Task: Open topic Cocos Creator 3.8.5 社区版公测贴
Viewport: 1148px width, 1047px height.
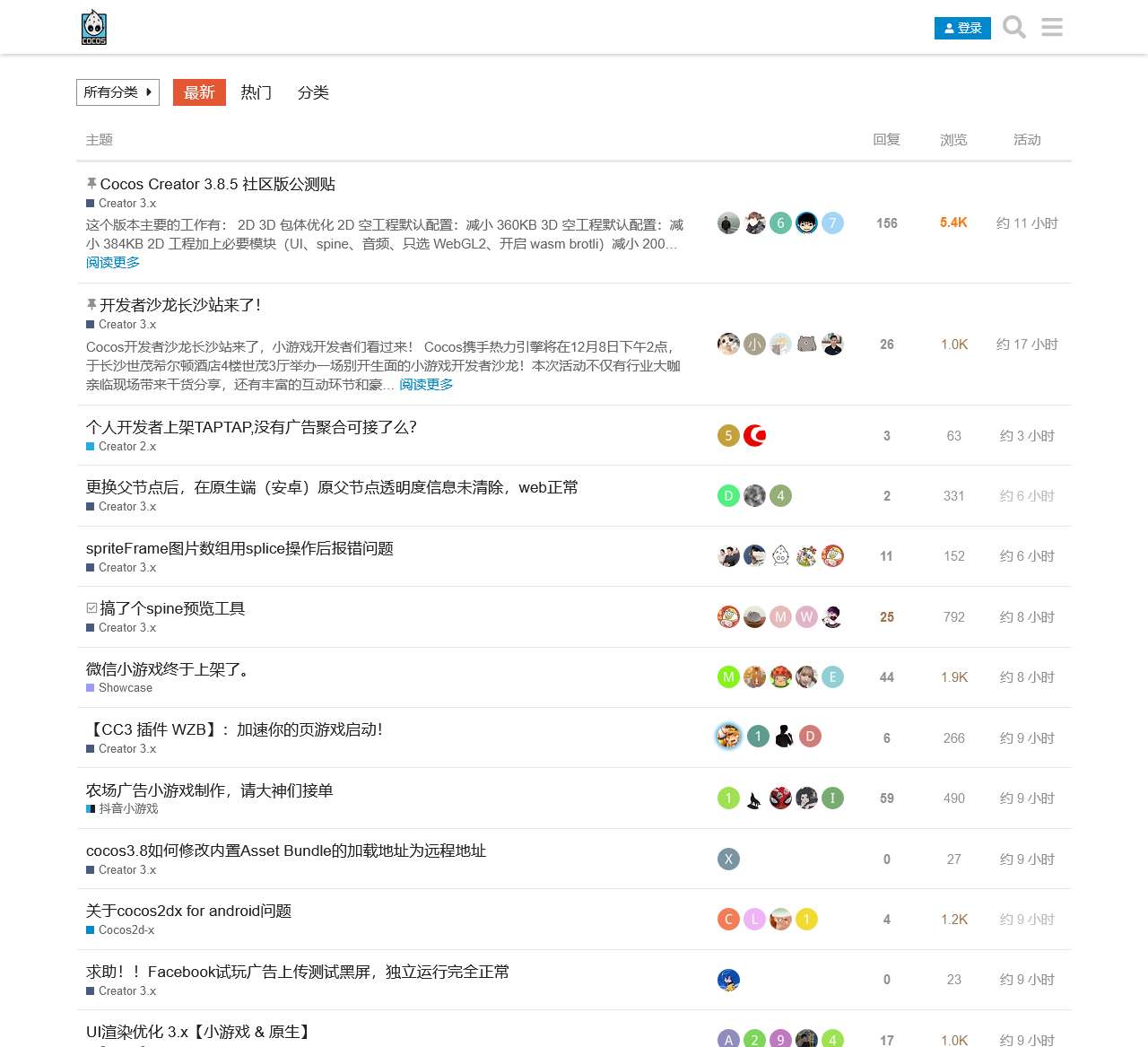Action: [217, 184]
